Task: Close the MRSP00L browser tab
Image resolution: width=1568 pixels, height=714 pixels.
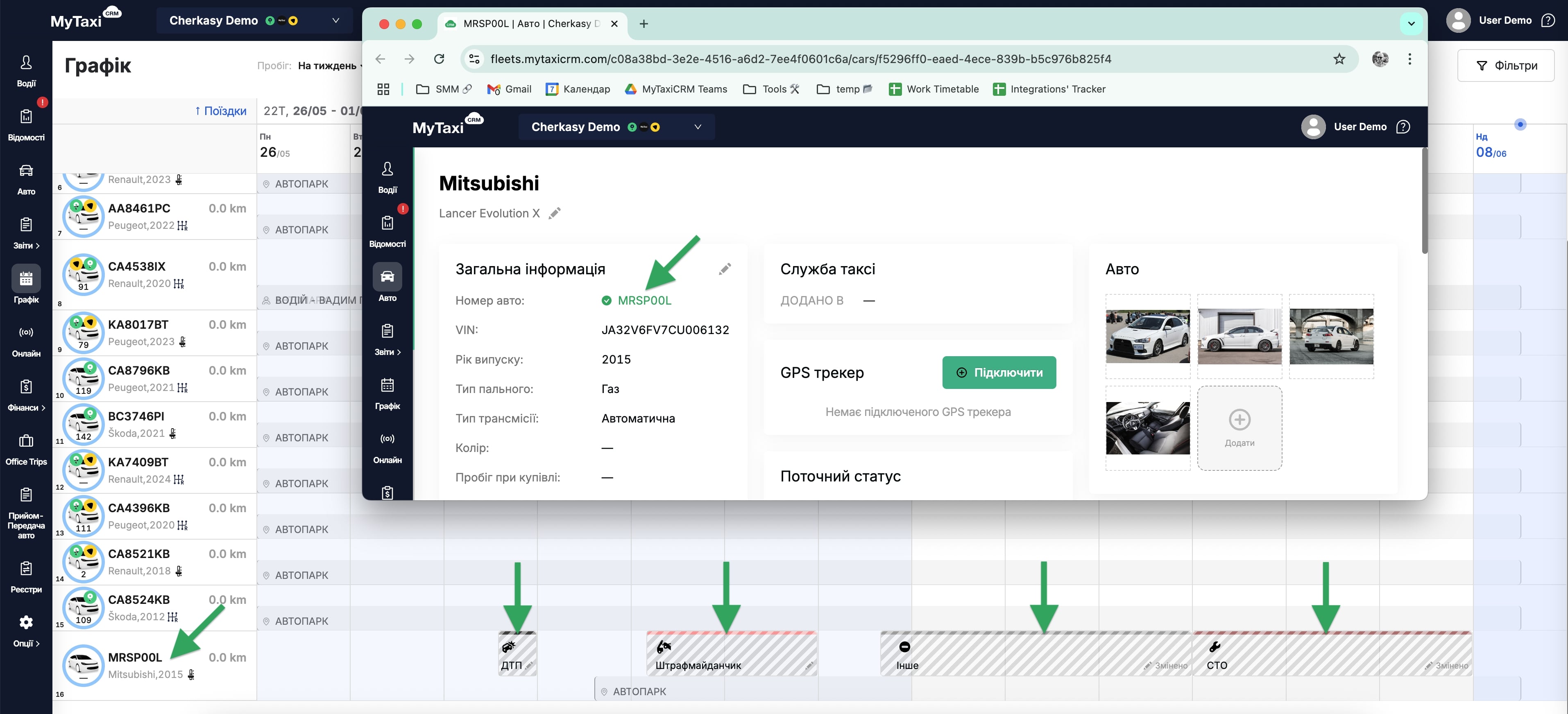Action: coord(614,24)
